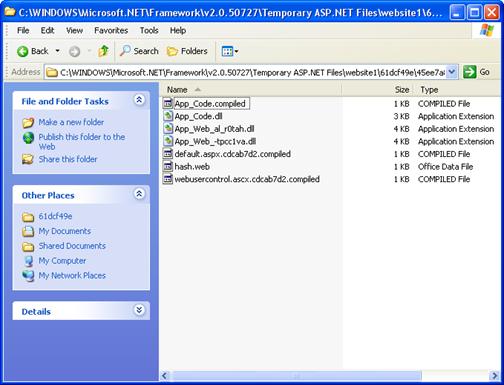
Task: Click the Office Data File type cell
Action: point(445,167)
